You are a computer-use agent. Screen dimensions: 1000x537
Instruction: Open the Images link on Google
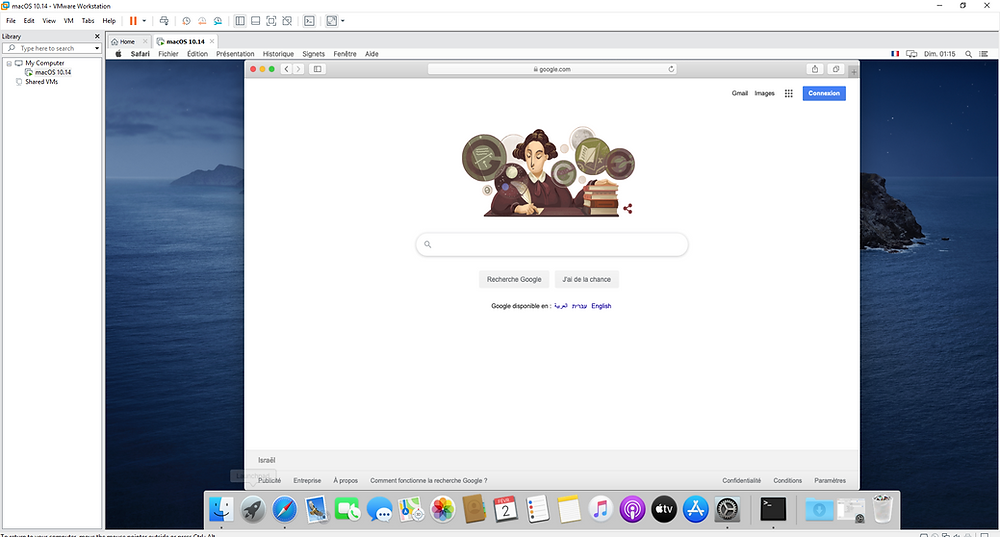[x=764, y=93]
